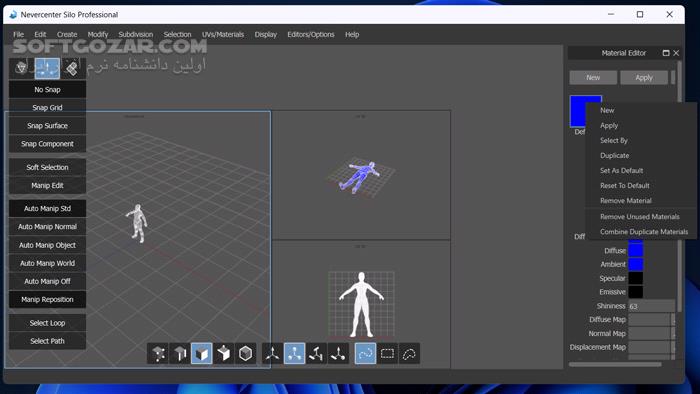The height and width of the screenshot is (394, 700).
Task: Enable Snap Grid
Action: (x=47, y=108)
